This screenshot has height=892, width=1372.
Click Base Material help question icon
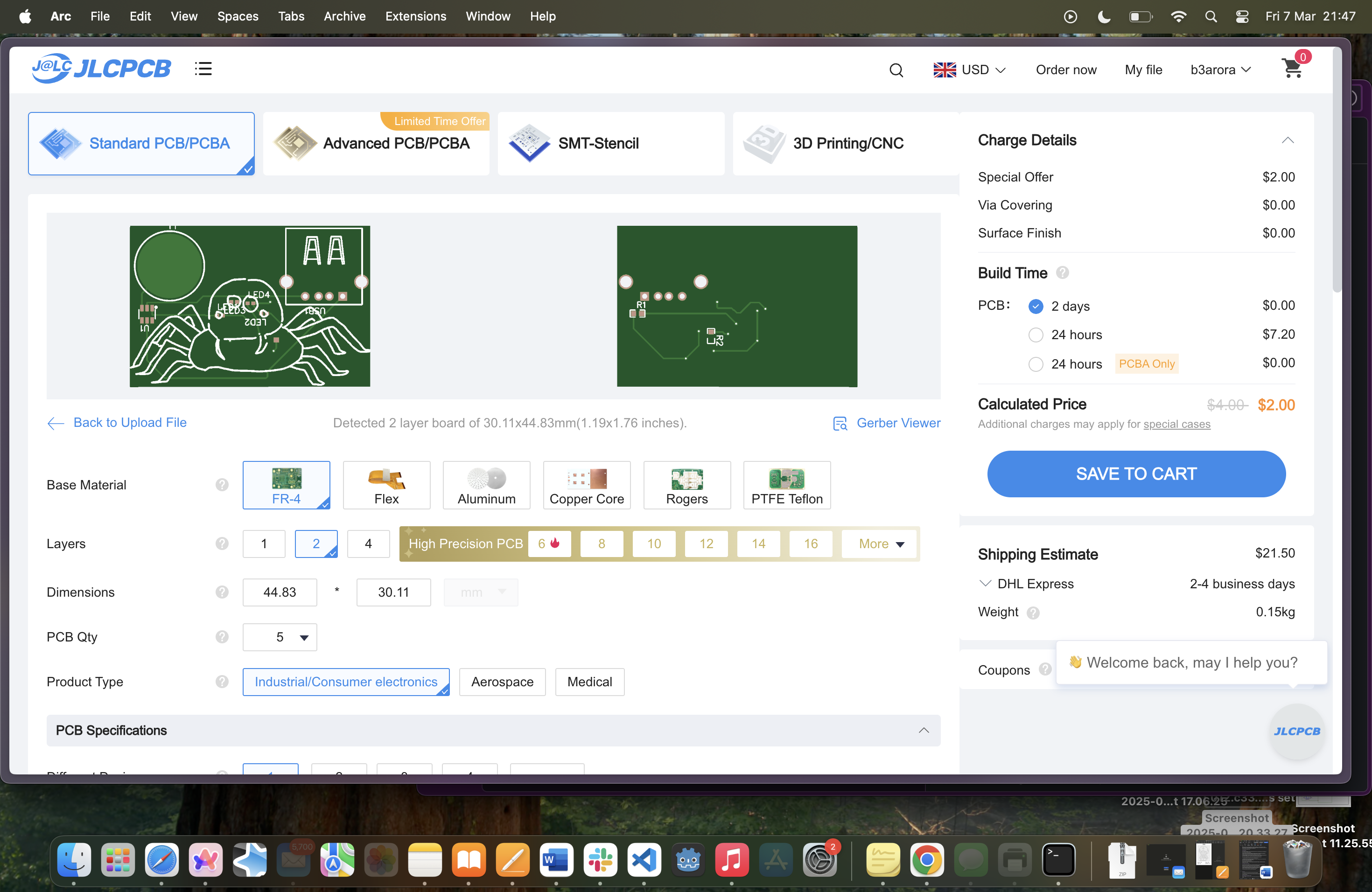click(x=222, y=485)
